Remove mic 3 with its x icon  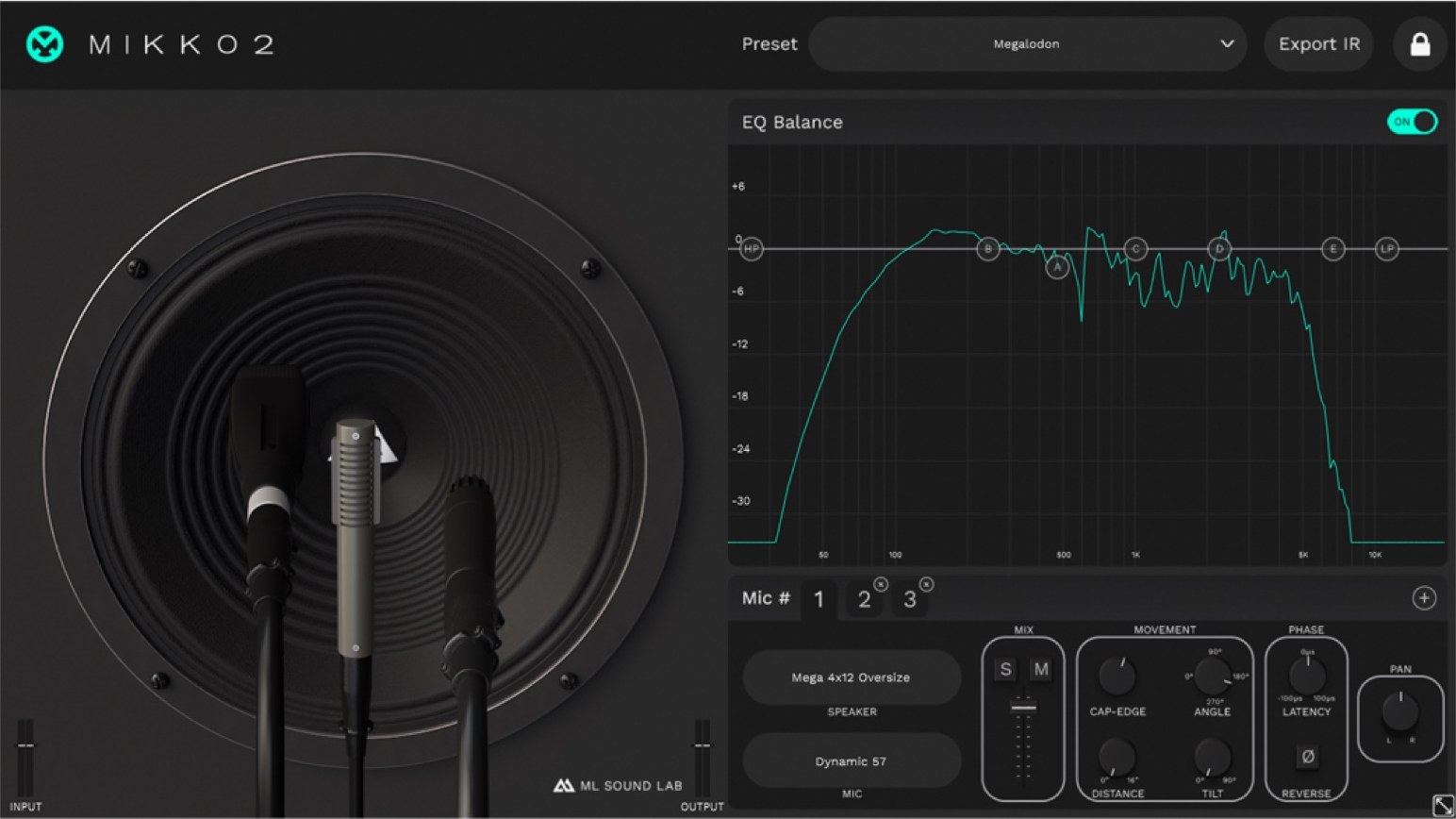[926, 585]
